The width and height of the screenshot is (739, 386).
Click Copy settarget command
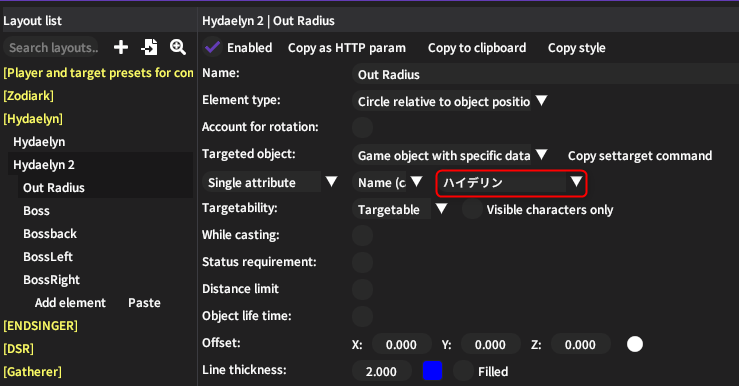[640, 156]
